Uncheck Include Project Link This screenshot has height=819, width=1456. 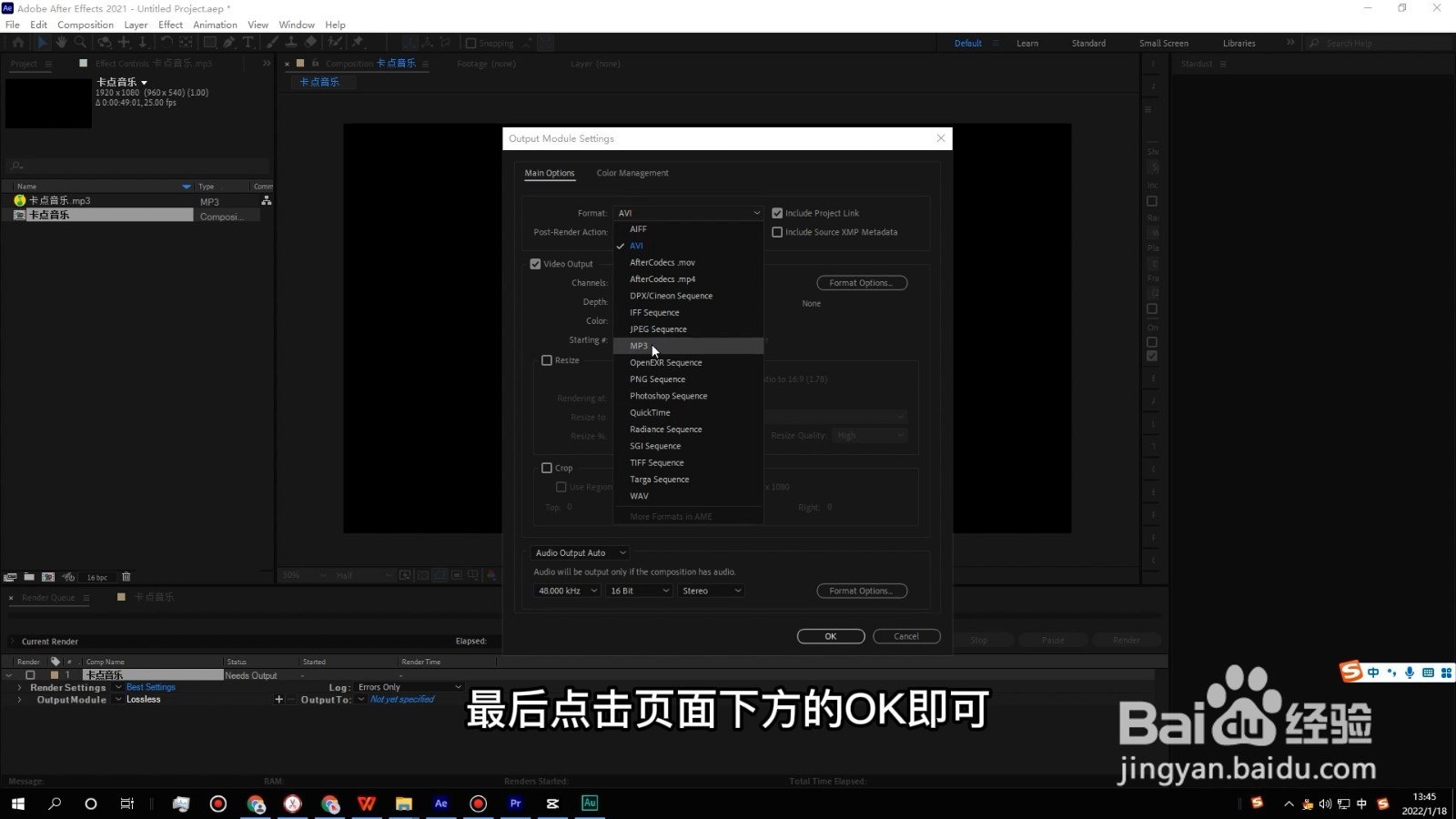pos(777,212)
